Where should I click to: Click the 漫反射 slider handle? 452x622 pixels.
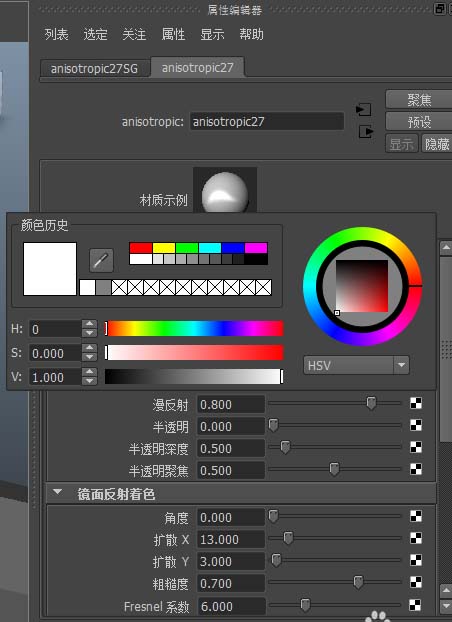tap(371, 403)
